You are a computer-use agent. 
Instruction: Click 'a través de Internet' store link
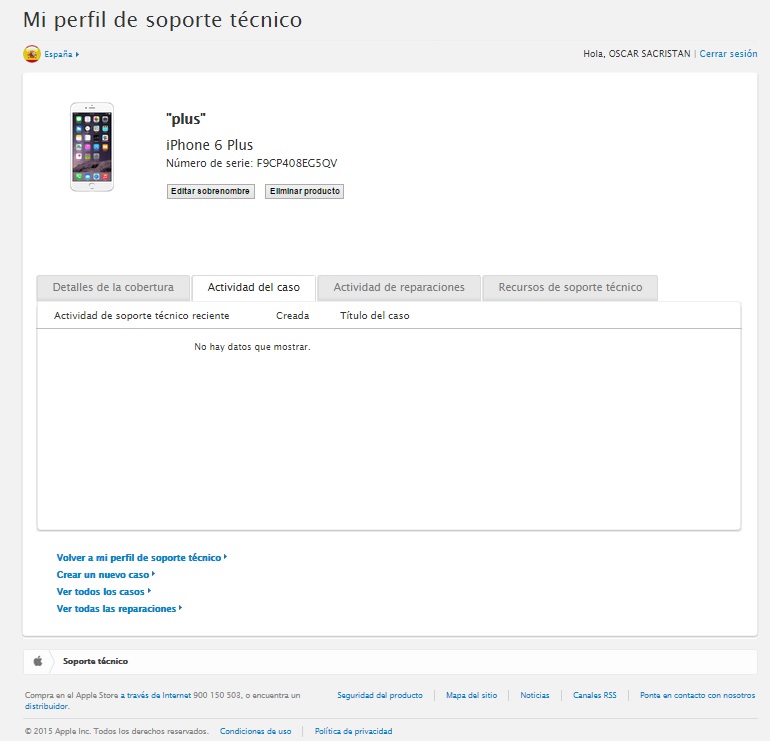[156, 695]
